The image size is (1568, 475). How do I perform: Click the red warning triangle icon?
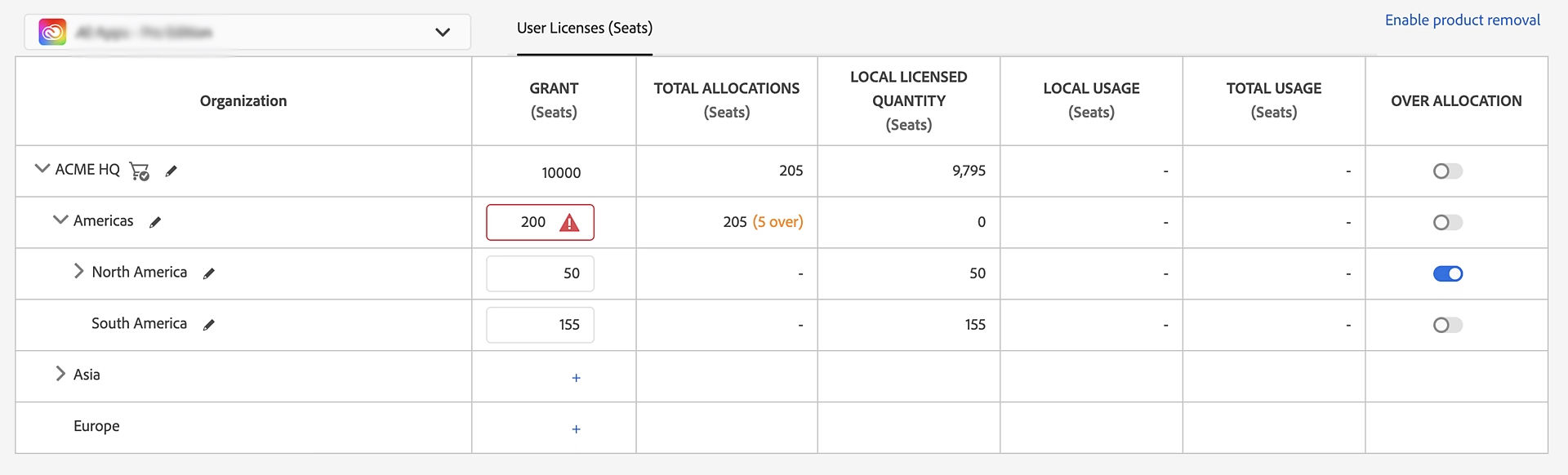[x=569, y=223]
